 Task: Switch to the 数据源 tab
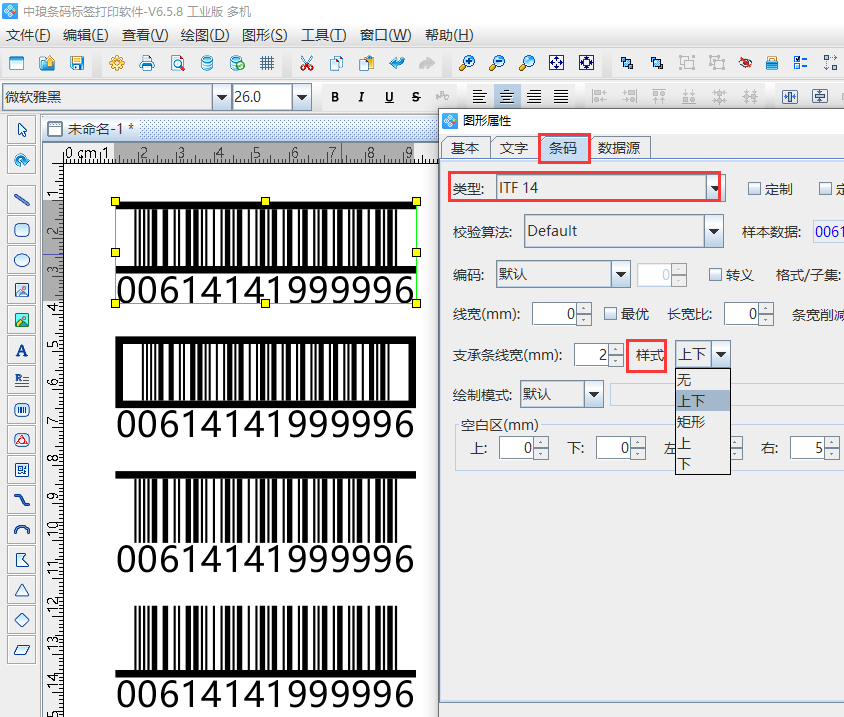[619, 148]
